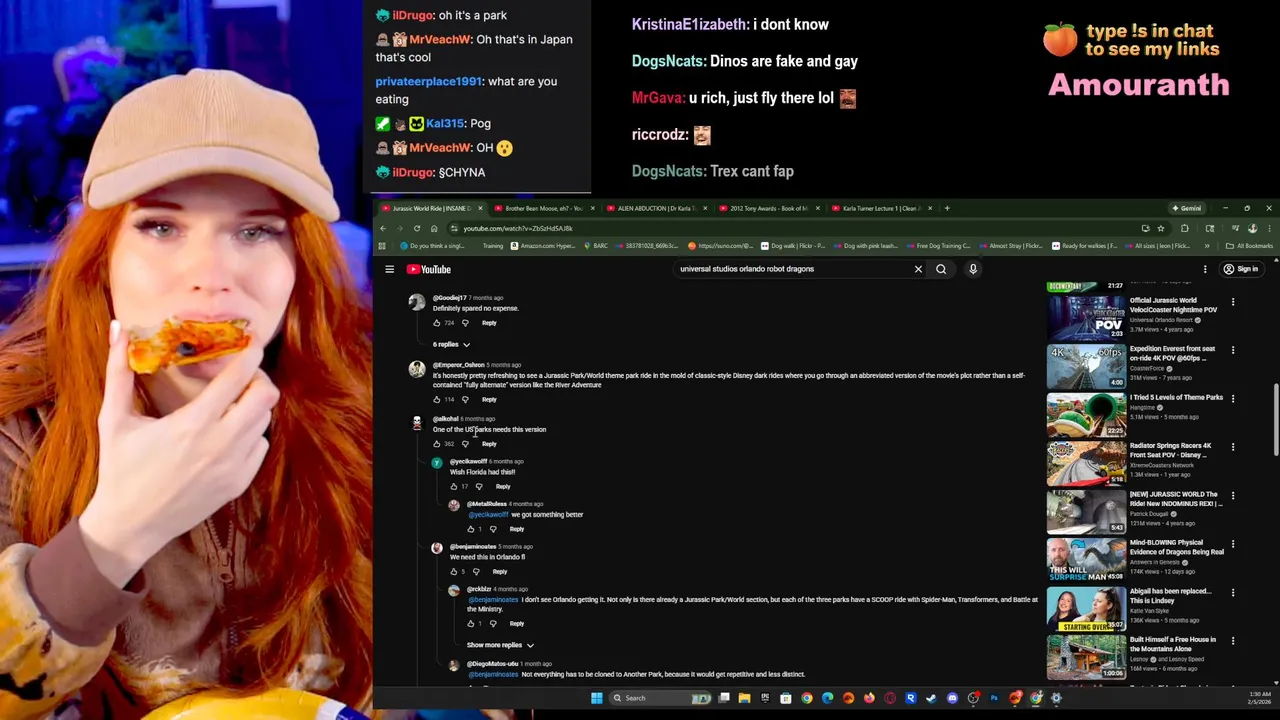This screenshot has height=720, width=1280.
Task: Open Discord from the taskbar
Action: (x=952, y=698)
